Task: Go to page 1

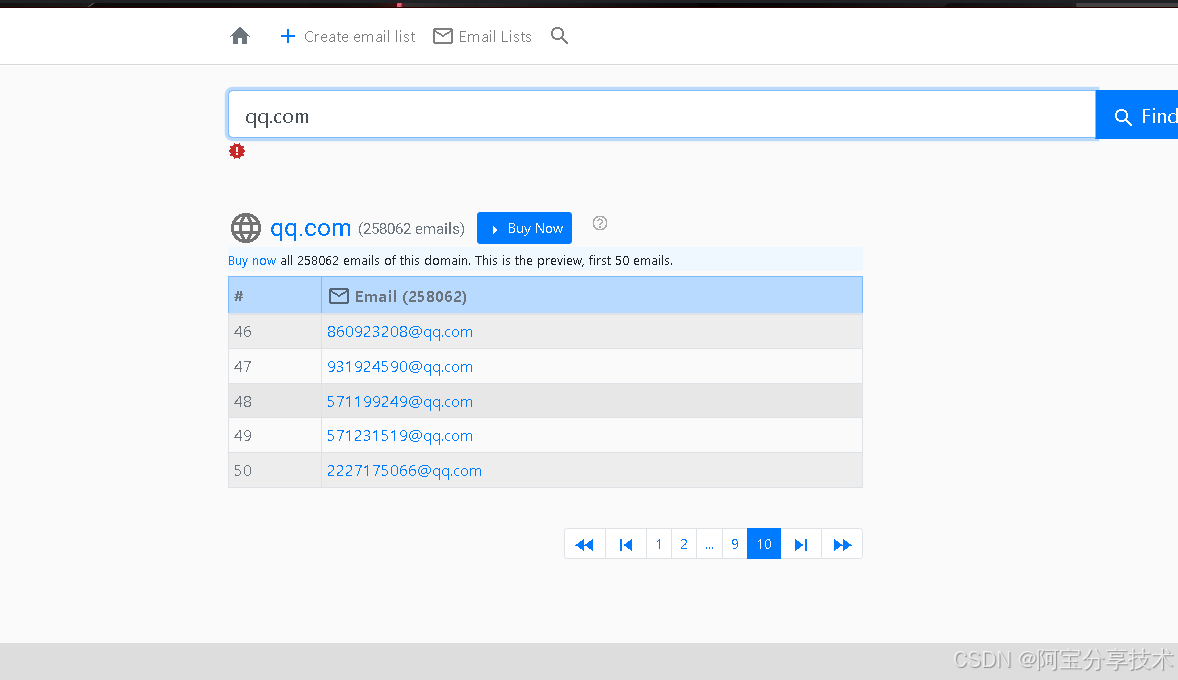Action: point(659,544)
